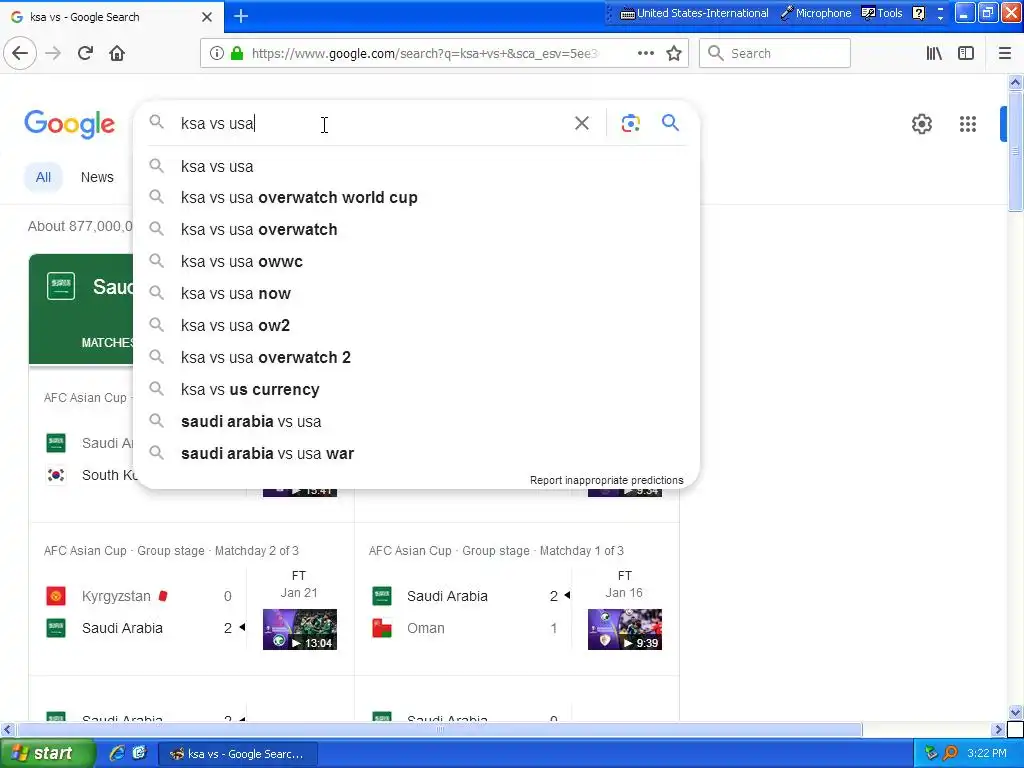
Task: Submit the search with blue magnifier icon
Action: pyautogui.click(x=670, y=123)
